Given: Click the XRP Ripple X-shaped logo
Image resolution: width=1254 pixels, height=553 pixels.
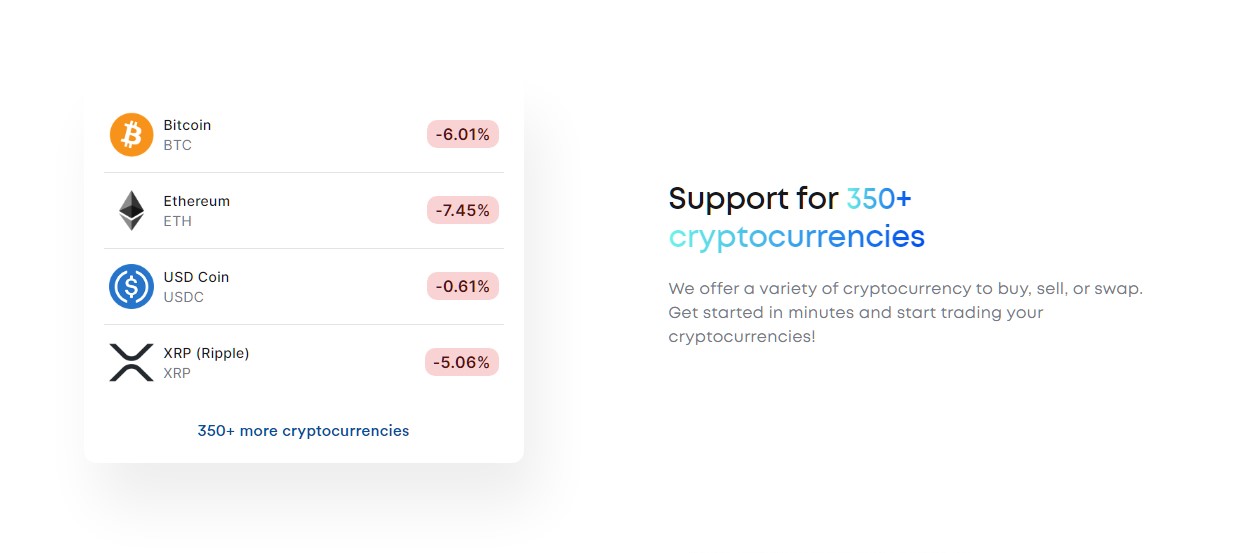Looking at the screenshot, I should [131, 362].
